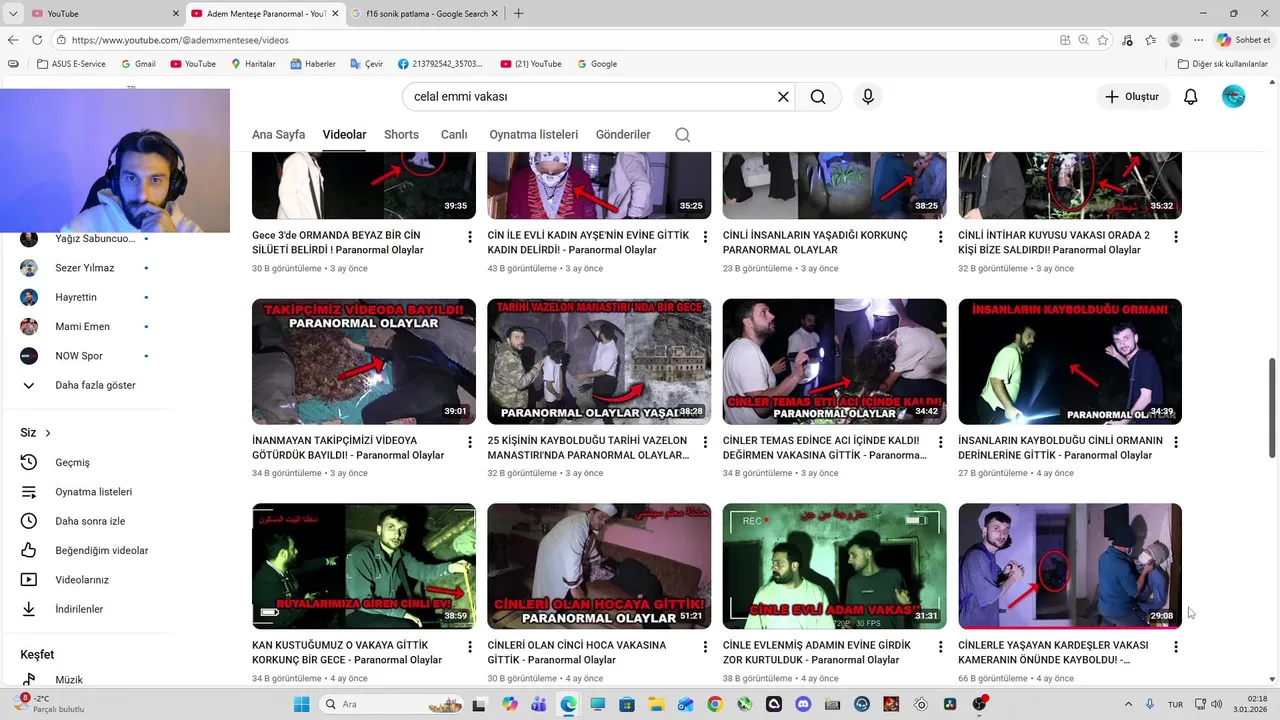Open options menu for CİNLER TEMAS EDİNCE video

[940, 442]
